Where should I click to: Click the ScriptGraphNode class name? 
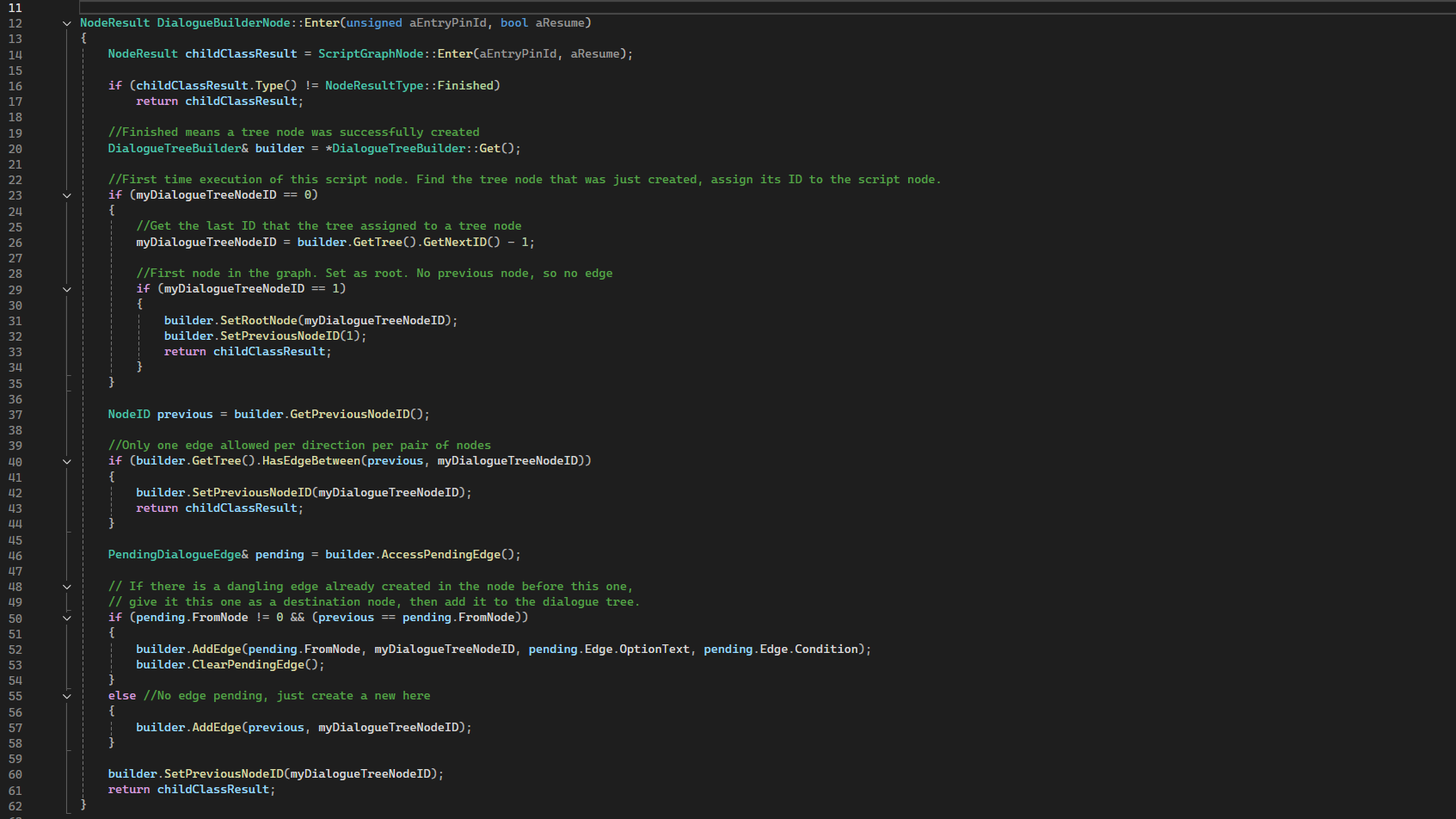371,54
